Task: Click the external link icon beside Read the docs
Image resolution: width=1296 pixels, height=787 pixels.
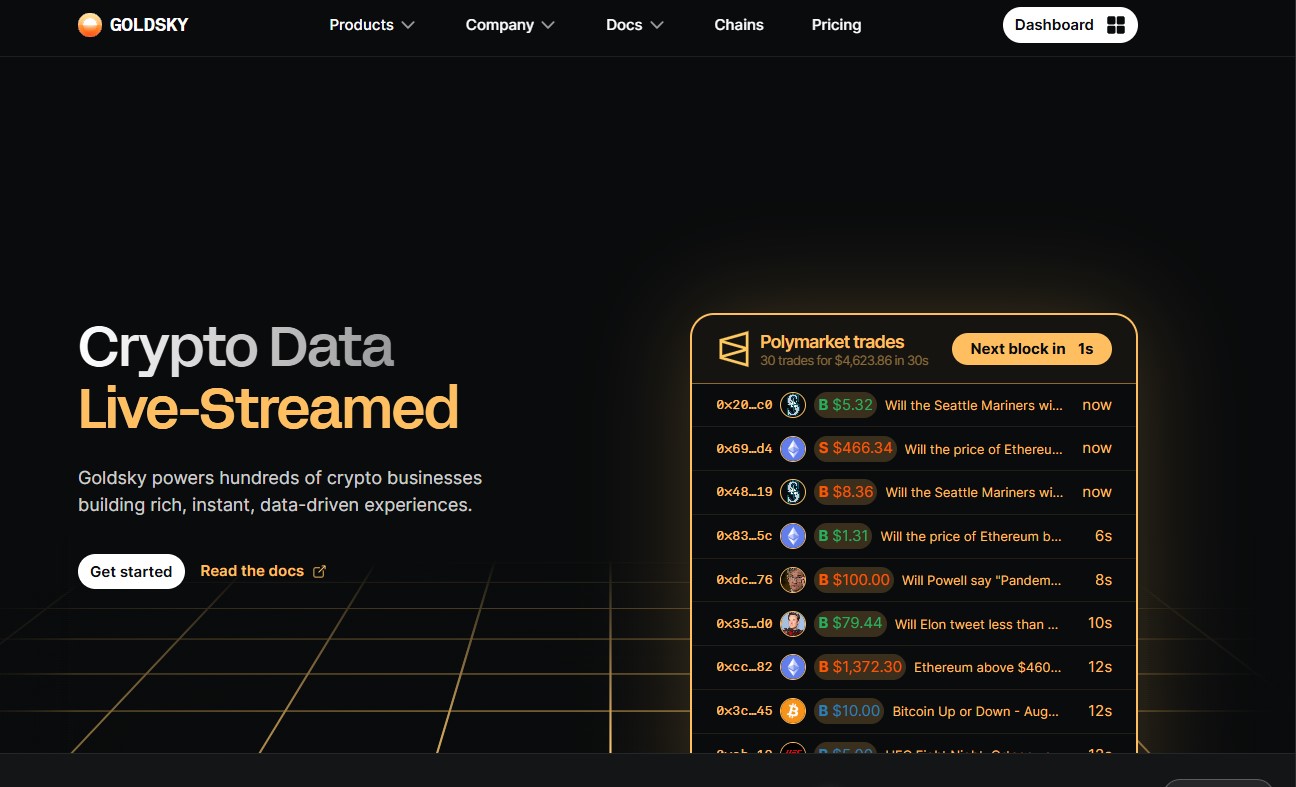Action: pyautogui.click(x=320, y=571)
